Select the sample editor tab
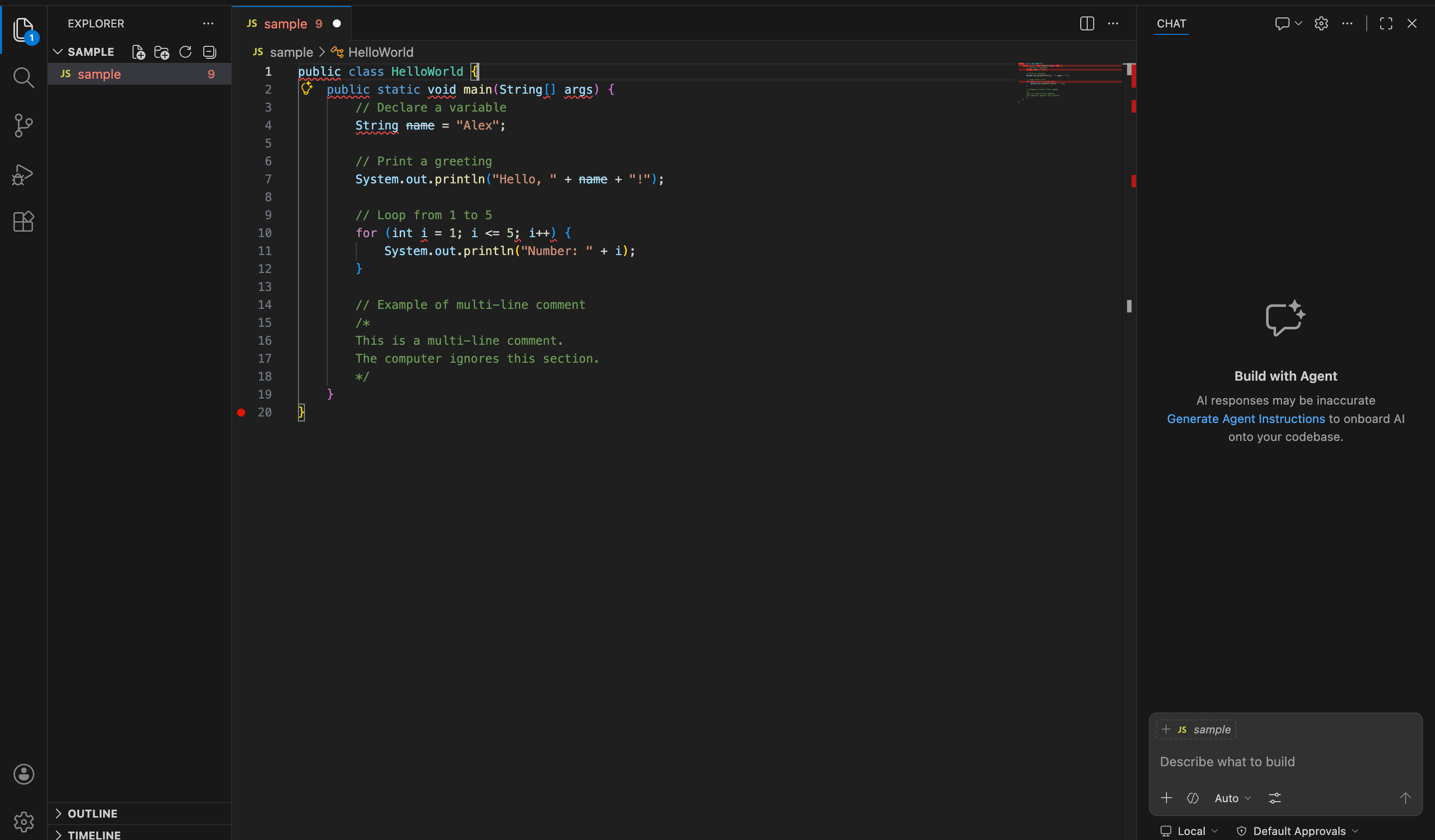The image size is (1435, 840). coord(286,23)
